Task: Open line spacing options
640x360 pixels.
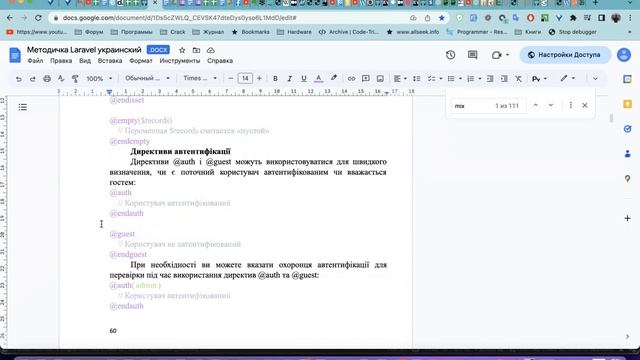Action: click(x=416, y=78)
